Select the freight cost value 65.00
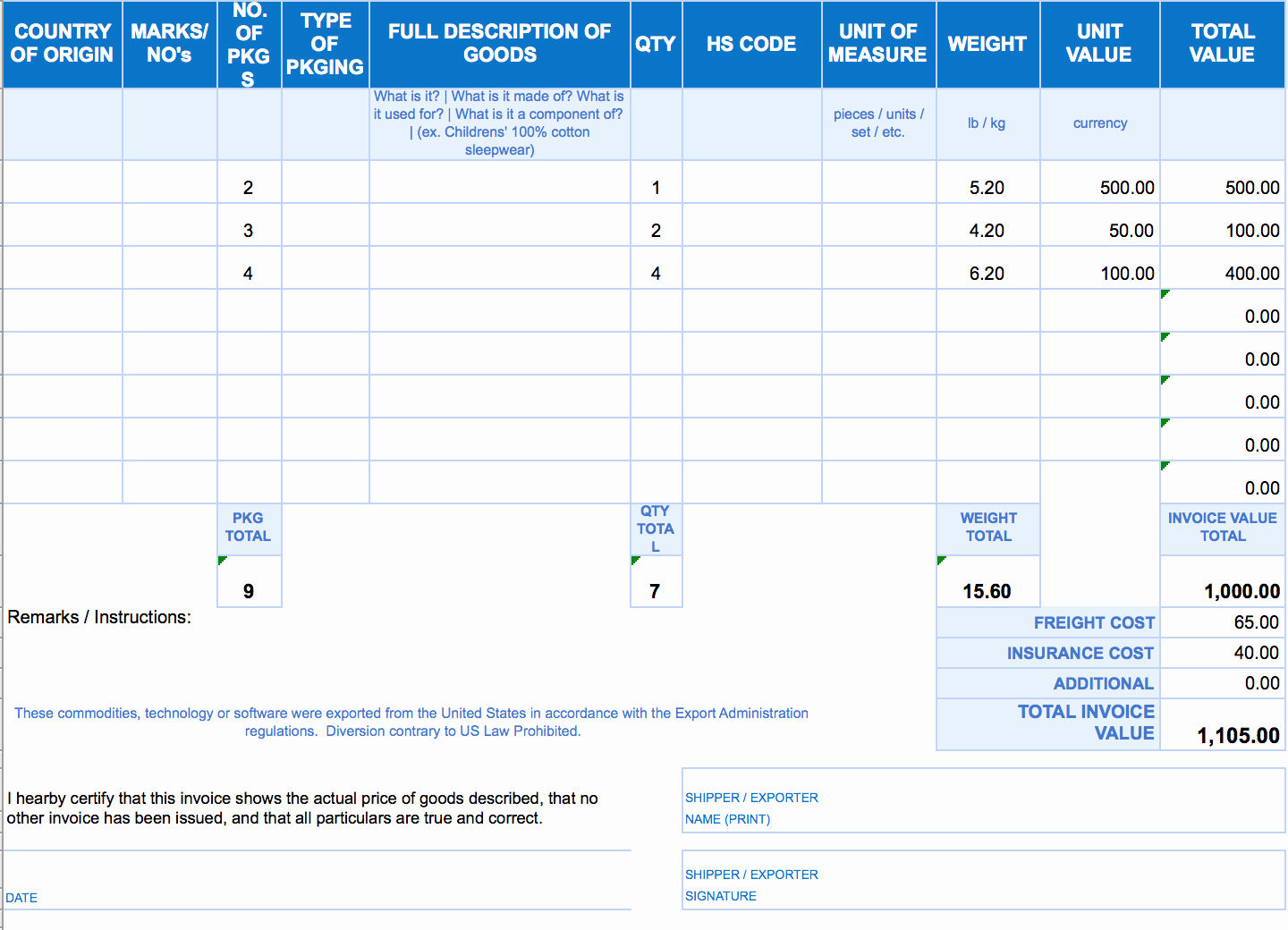 point(1223,622)
